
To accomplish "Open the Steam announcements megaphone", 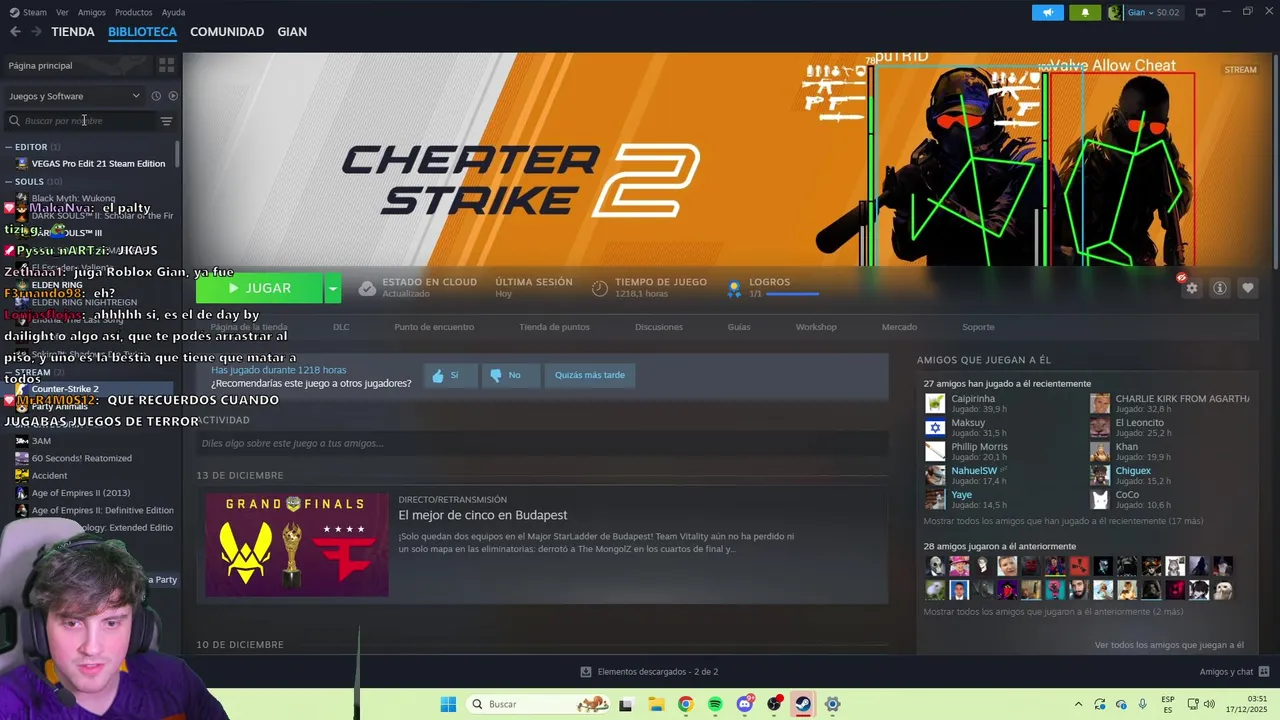I will (1048, 12).
